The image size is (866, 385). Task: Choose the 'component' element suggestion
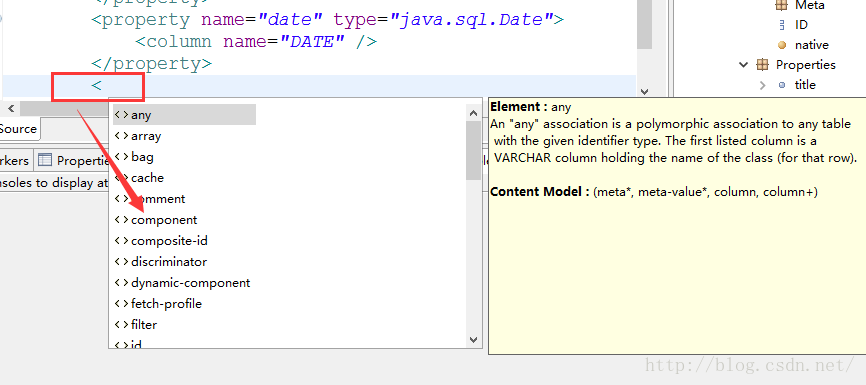click(x=164, y=220)
